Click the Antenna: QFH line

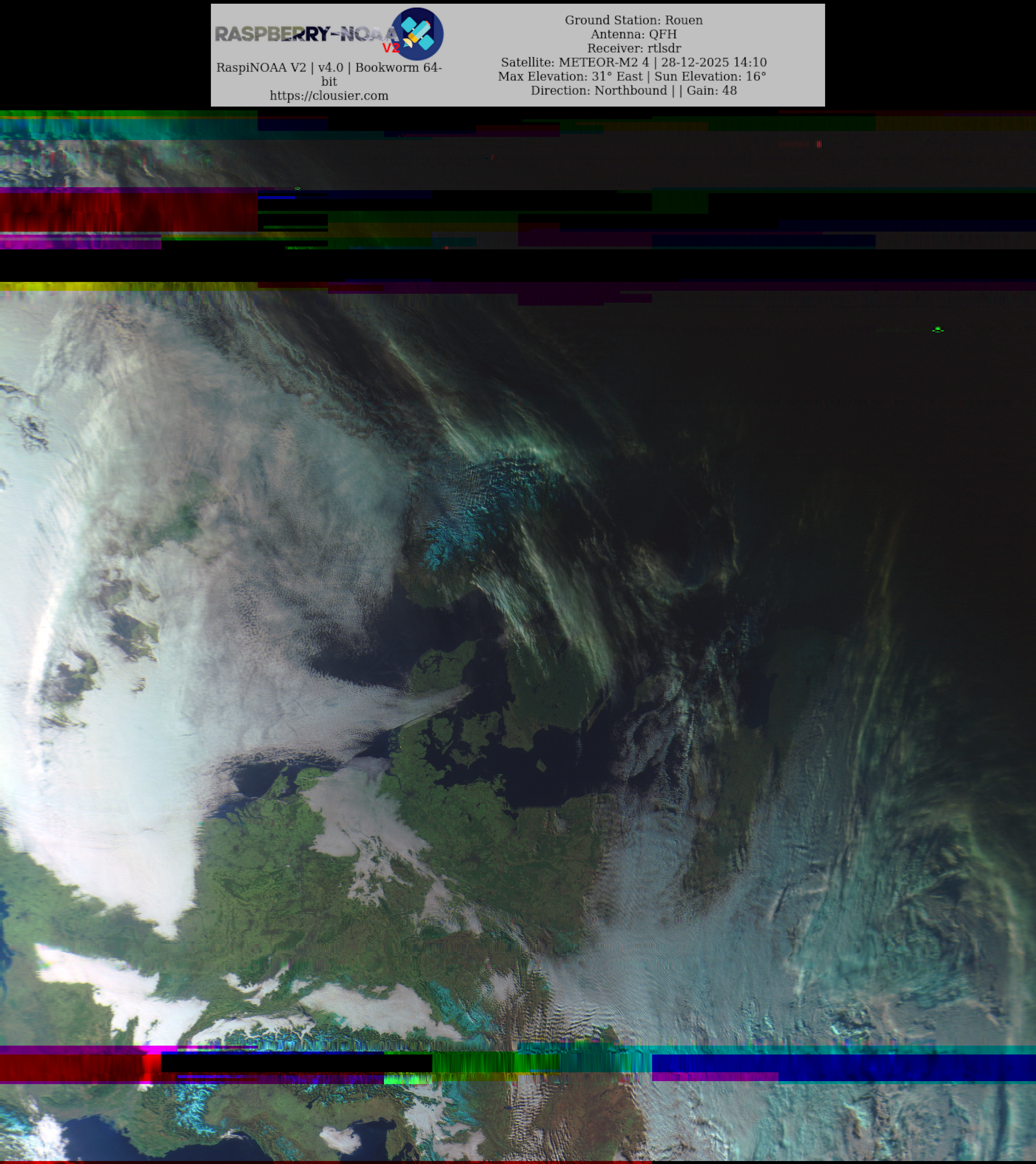click(x=633, y=34)
